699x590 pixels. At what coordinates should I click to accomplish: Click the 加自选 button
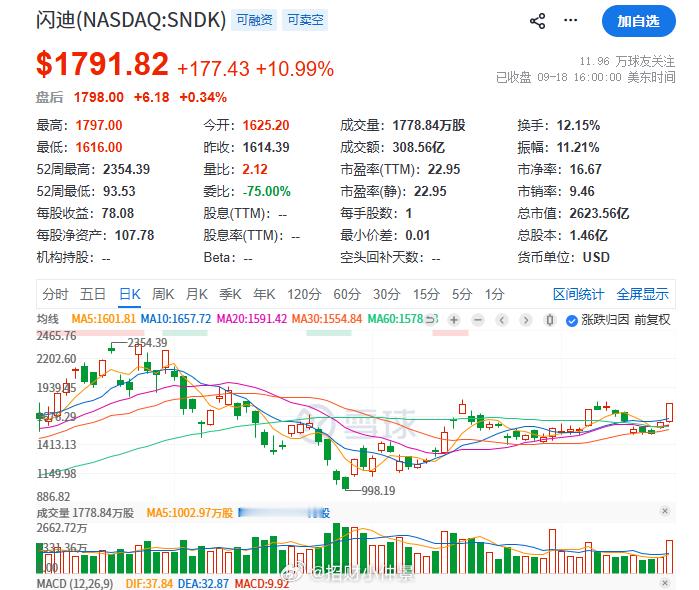coord(638,21)
